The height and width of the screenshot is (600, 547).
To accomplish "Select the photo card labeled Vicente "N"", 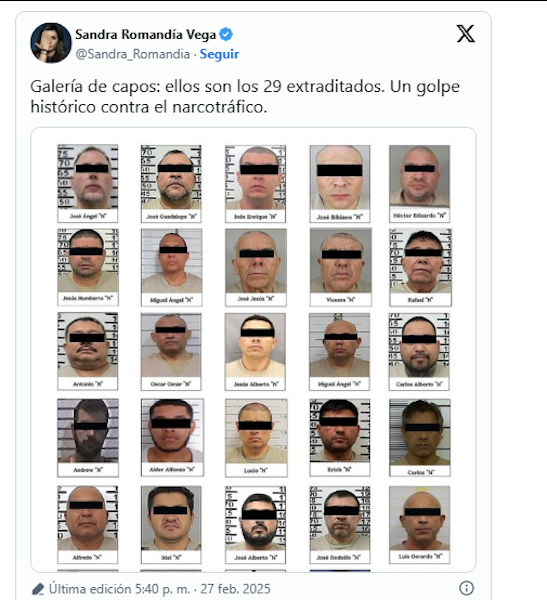I will coord(340,267).
